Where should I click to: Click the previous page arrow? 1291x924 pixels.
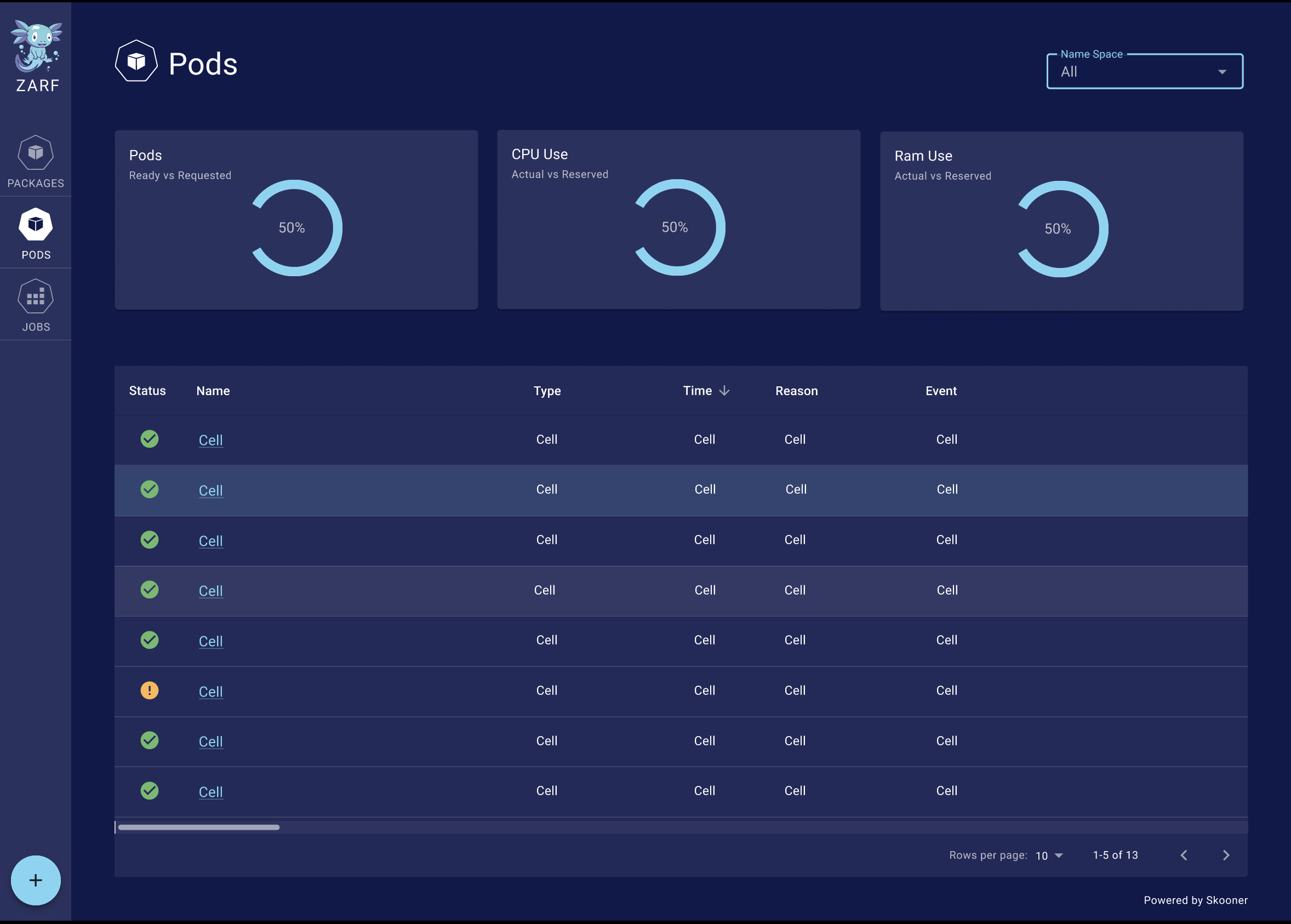coord(1185,855)
